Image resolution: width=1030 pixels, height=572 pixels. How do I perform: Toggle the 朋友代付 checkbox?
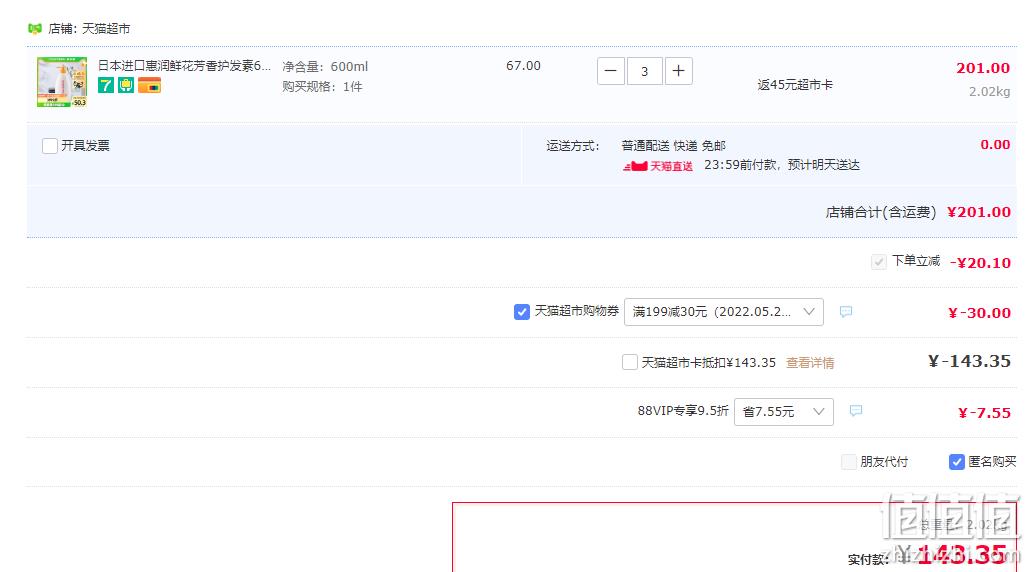pos(849,462)
